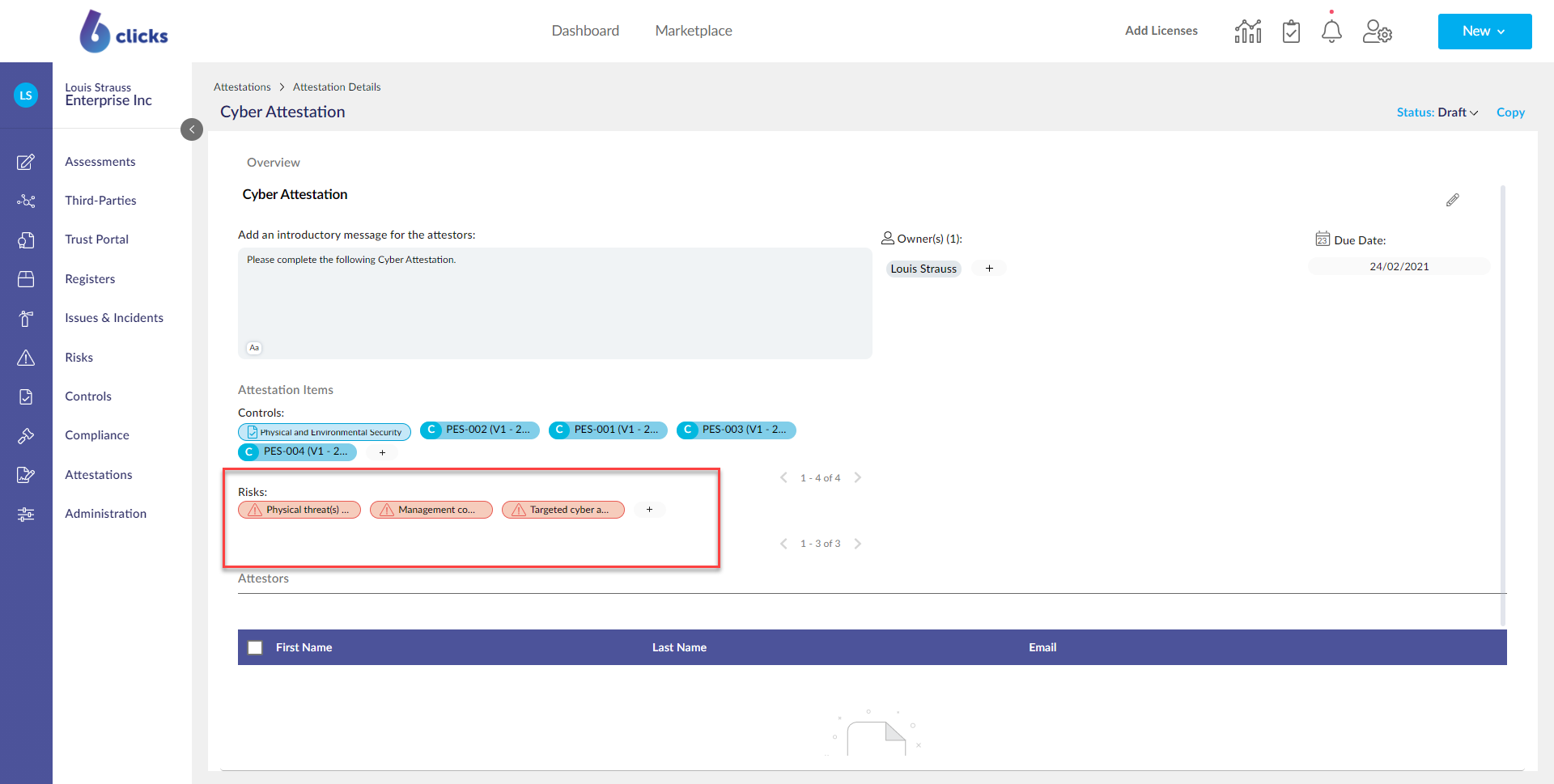
Task: Select Compliance in the sidebar
Action: [x=97, y=435]
